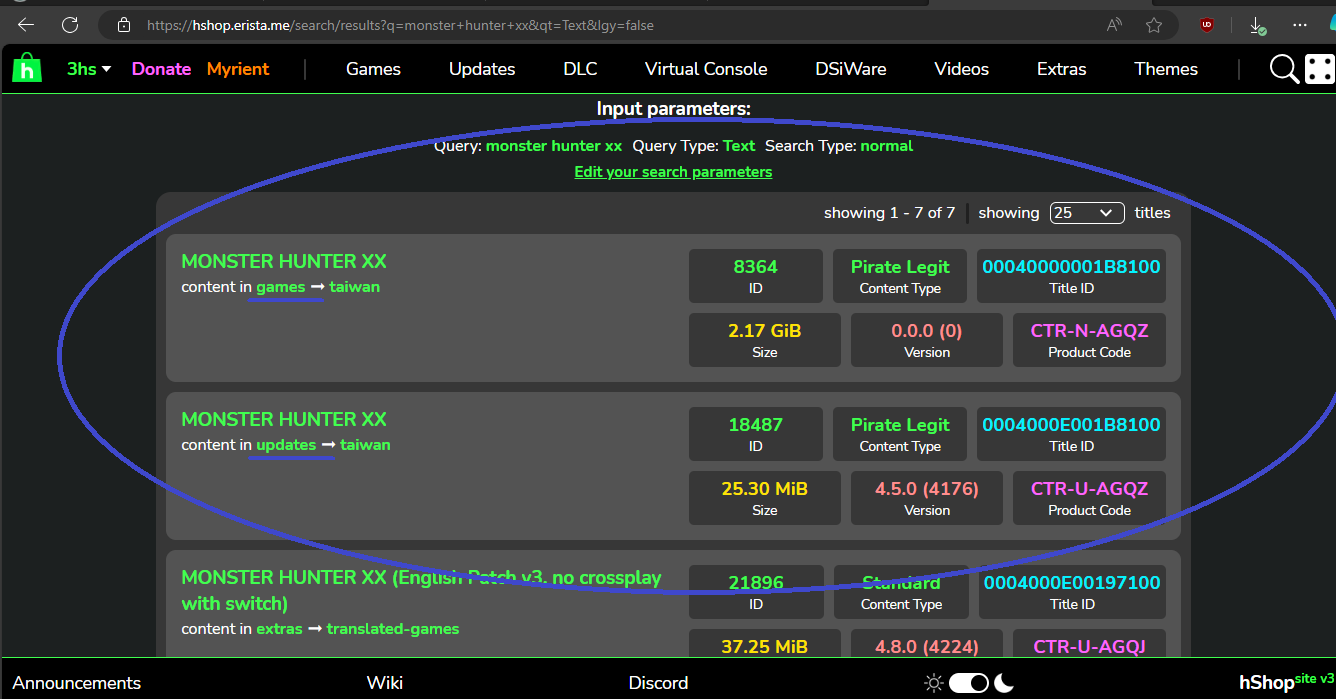Image resolution: width=1336 pixels, height=699 pixels.
Task: Click the updates category link in second result
Action: pyautogui.click(x=286, y=445)
